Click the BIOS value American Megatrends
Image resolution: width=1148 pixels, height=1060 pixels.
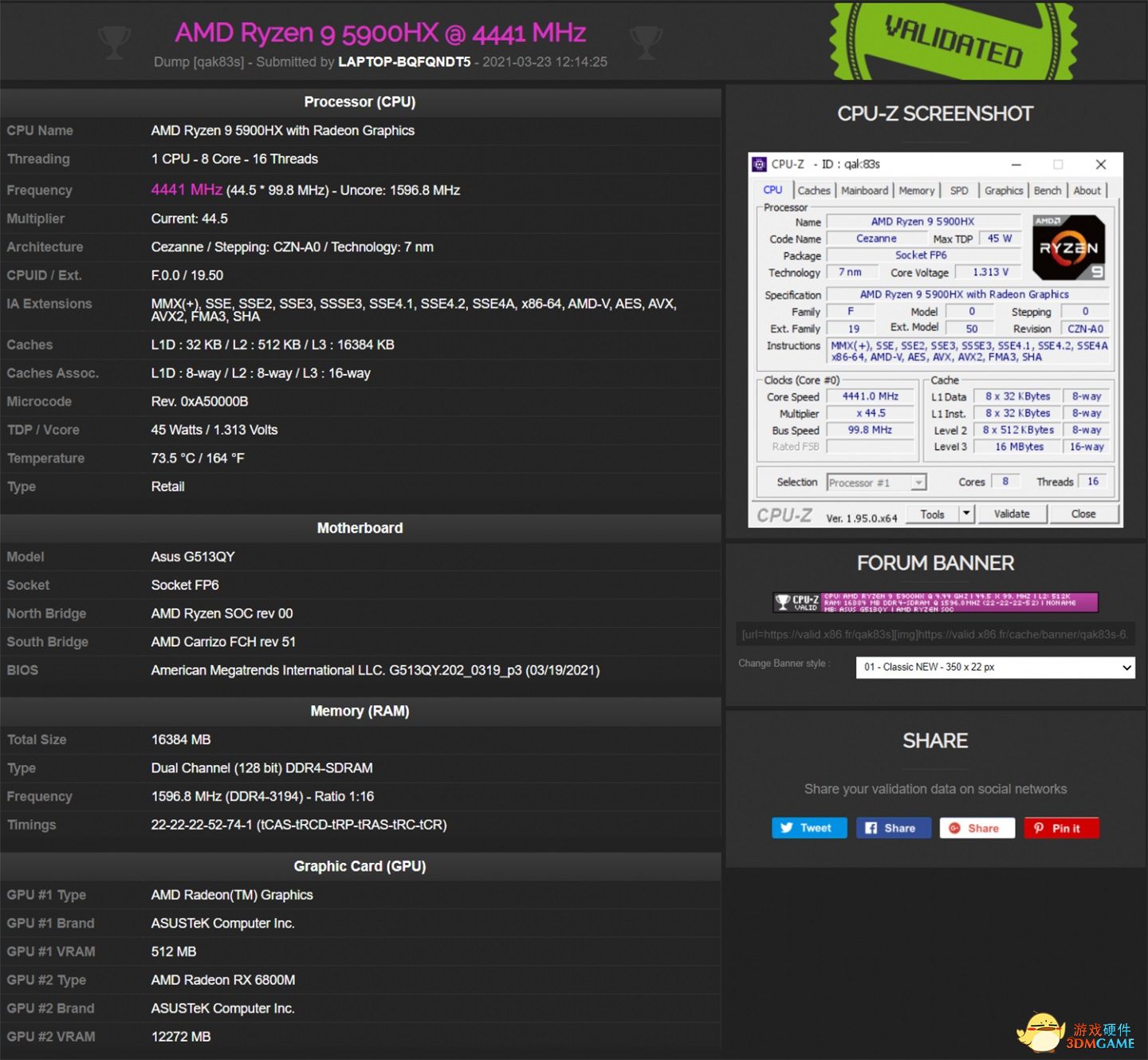375,670
